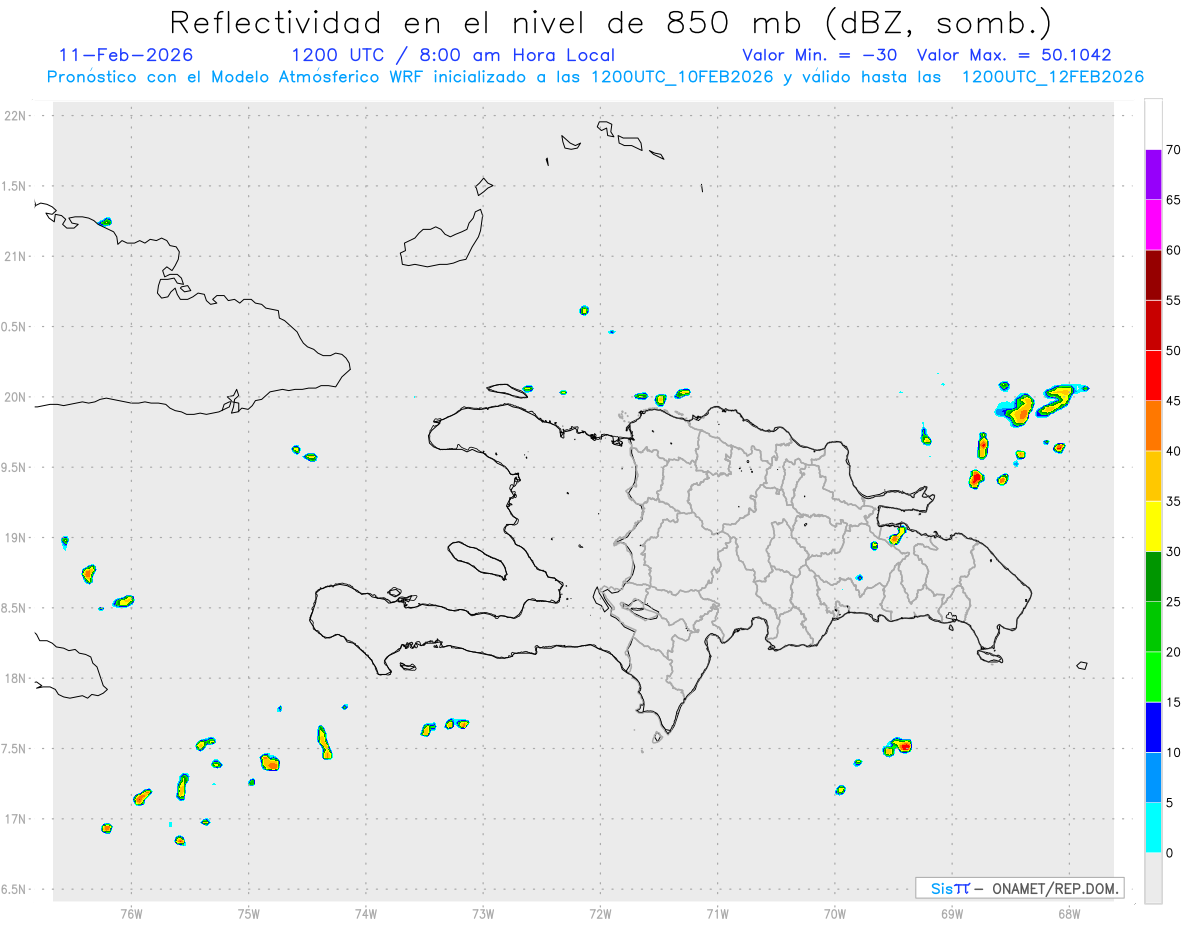Click the '73W' longitude label
This screenshot has width=1200, height=927.
tap(483, 912)
